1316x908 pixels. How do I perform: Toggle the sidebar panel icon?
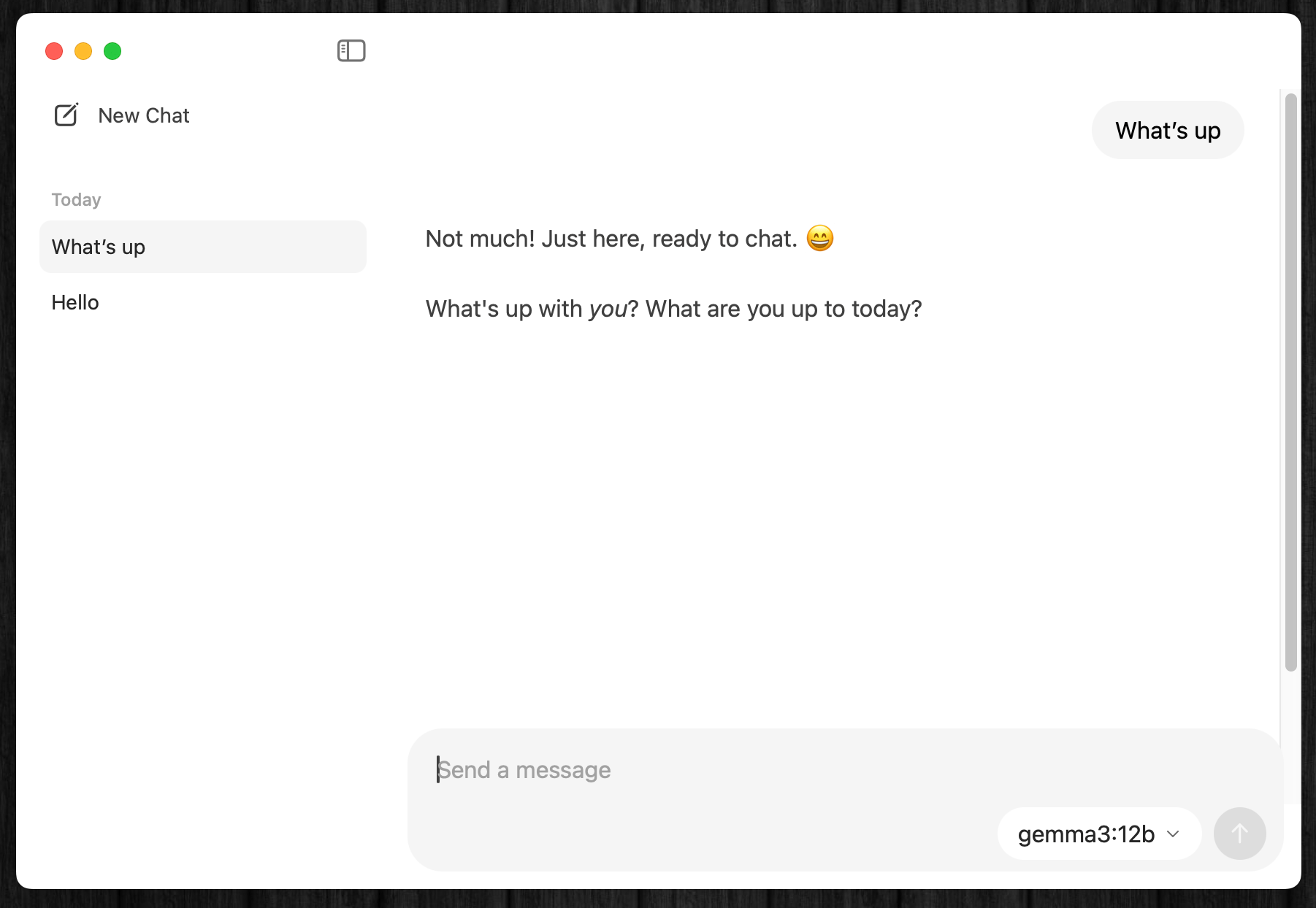point(351,51)
